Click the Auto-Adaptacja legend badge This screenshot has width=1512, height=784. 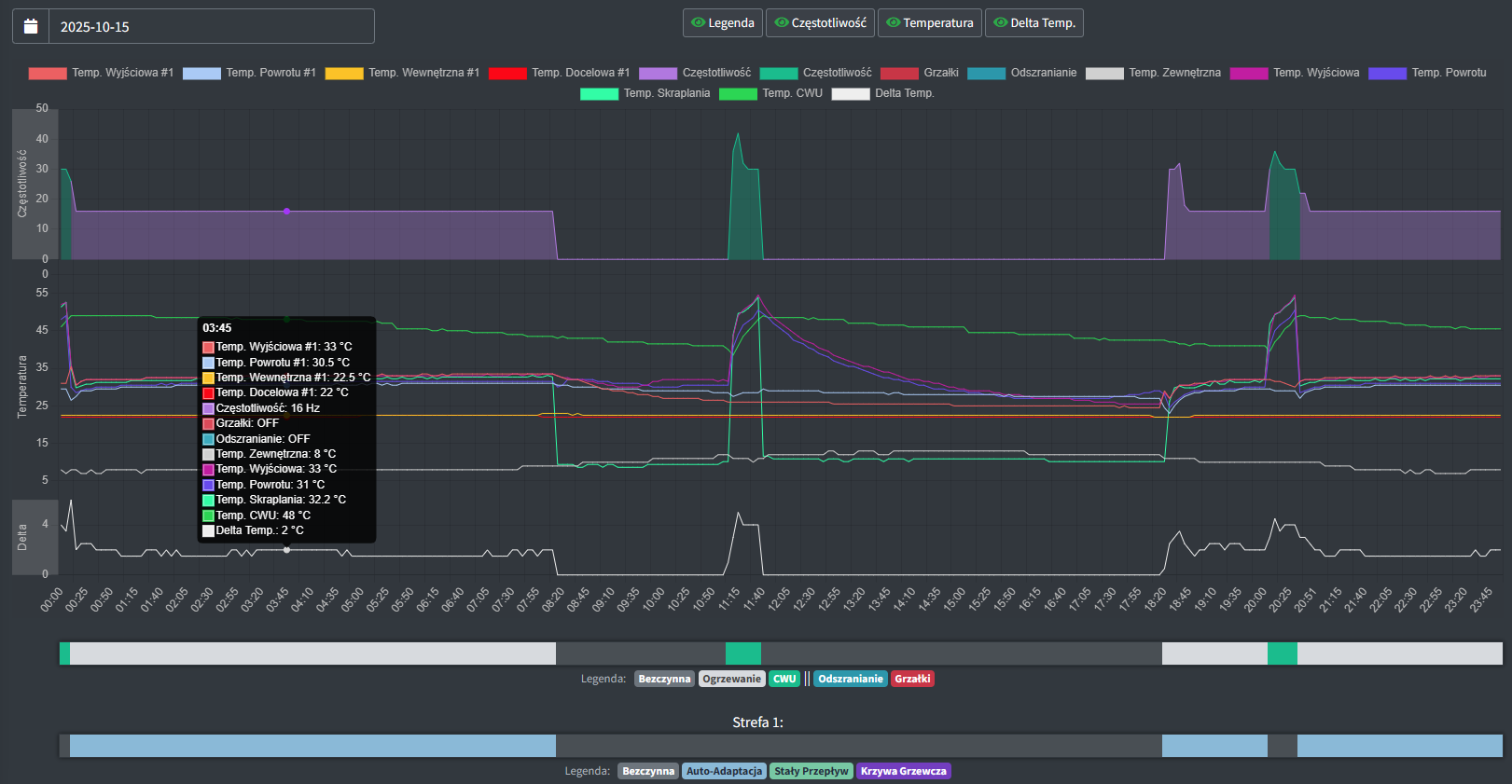(x=724, y=771)
